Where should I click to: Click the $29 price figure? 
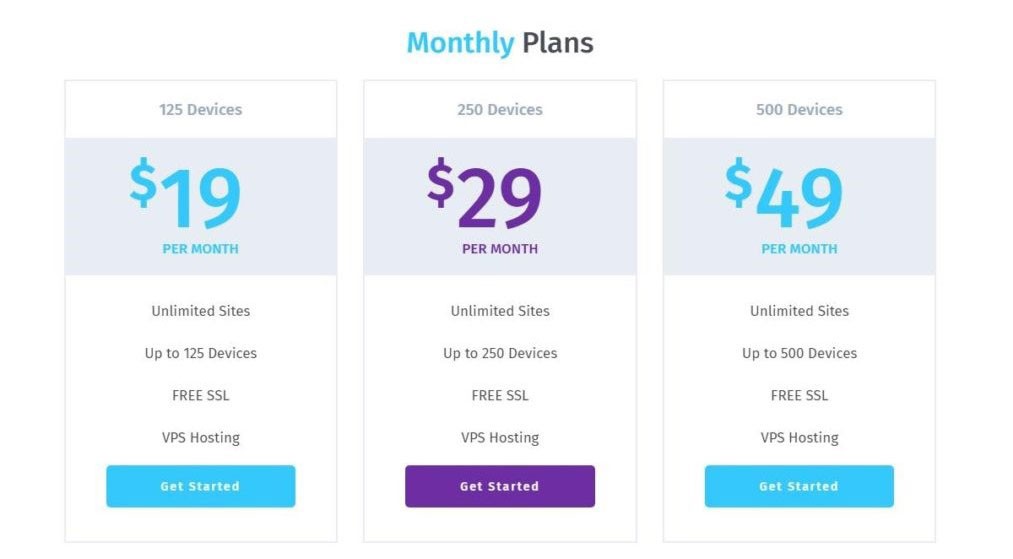coord(485,196)
